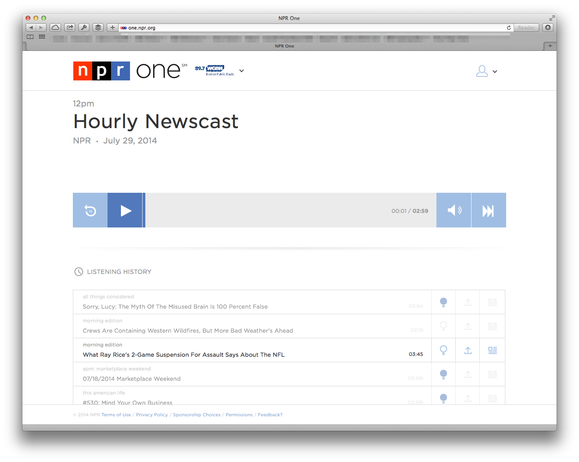Click the key-shaped toolbar button
The image size is (579, 462).
pos(84,28)
